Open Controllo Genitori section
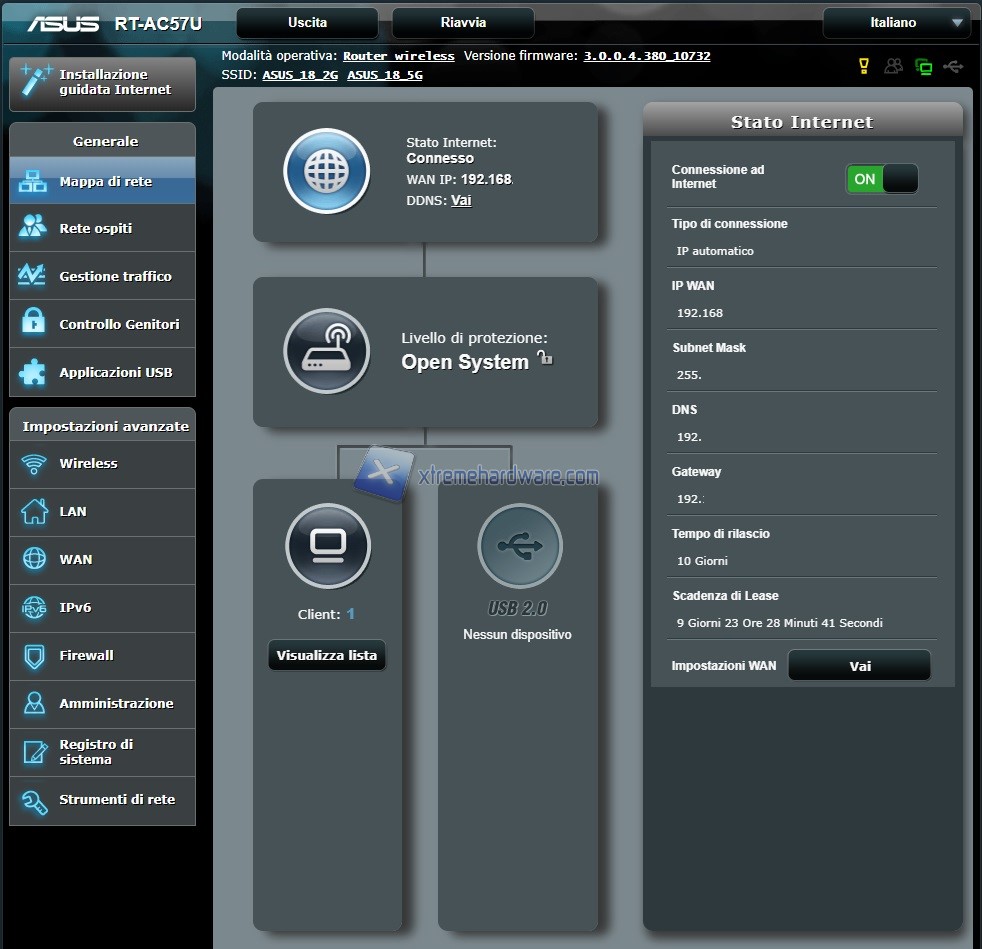 (x=103, y=324)
